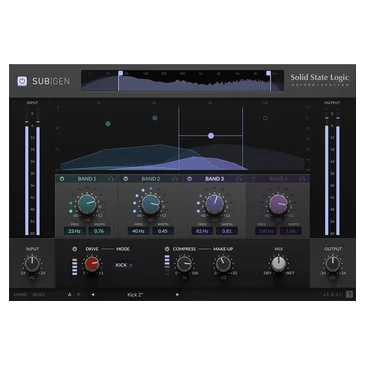Go to previous preset arrow

click(93, 295)
